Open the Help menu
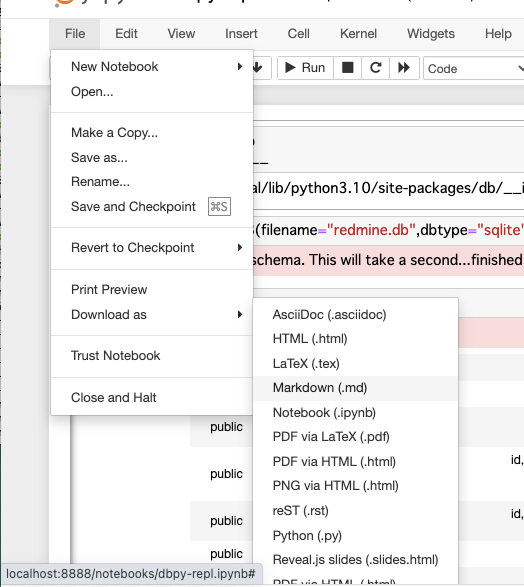Image resolution: width=524 pixels, height=587 pixels. [498, 34]
